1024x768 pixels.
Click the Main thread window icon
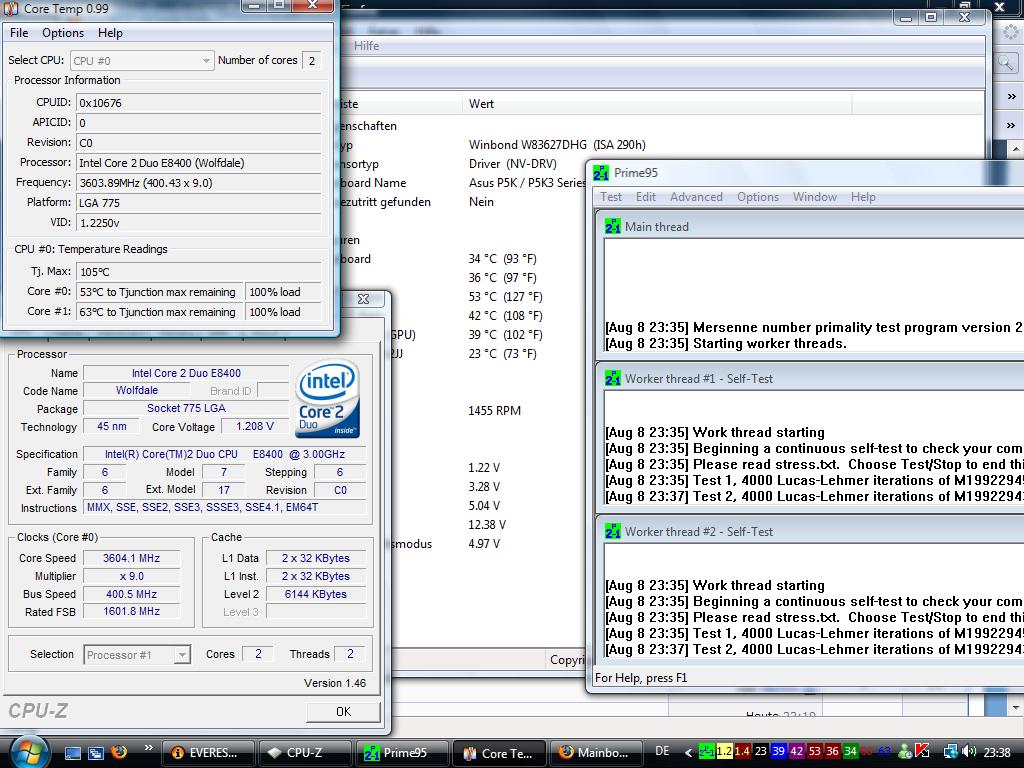(x=613, y=227)
